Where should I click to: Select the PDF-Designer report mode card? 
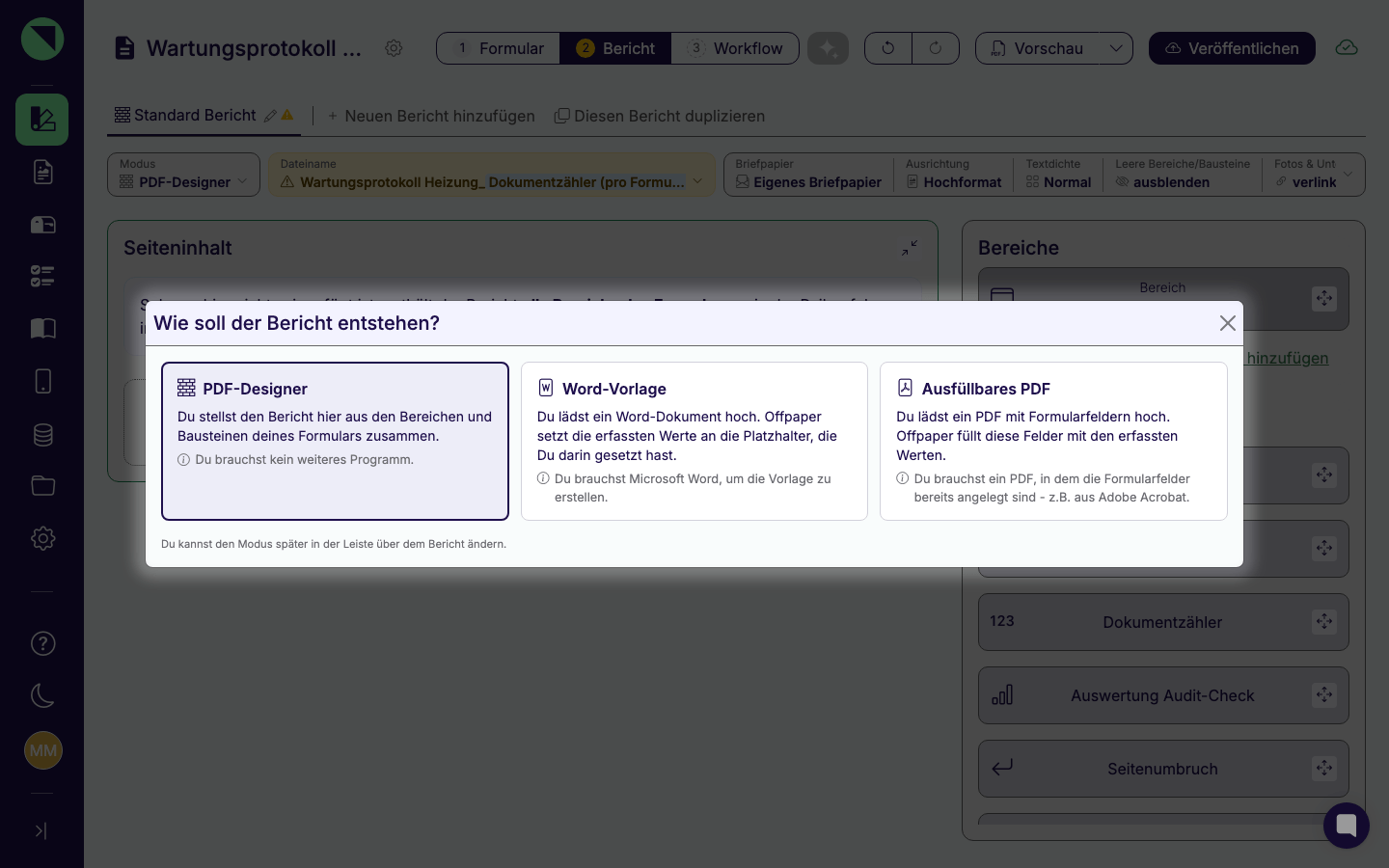pyautogui.click(x=335, y=441)
